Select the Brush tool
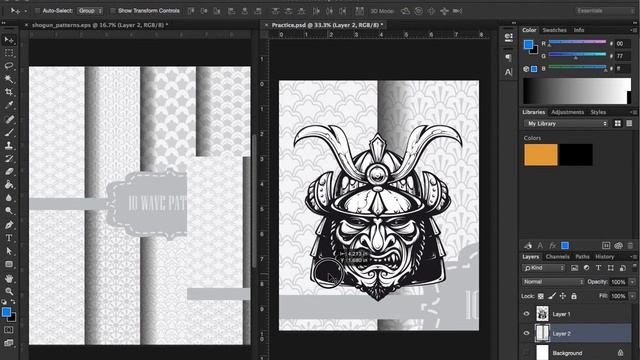Viewport: 640px width, 360px height. pyautogui.click(x=9, y=132)
